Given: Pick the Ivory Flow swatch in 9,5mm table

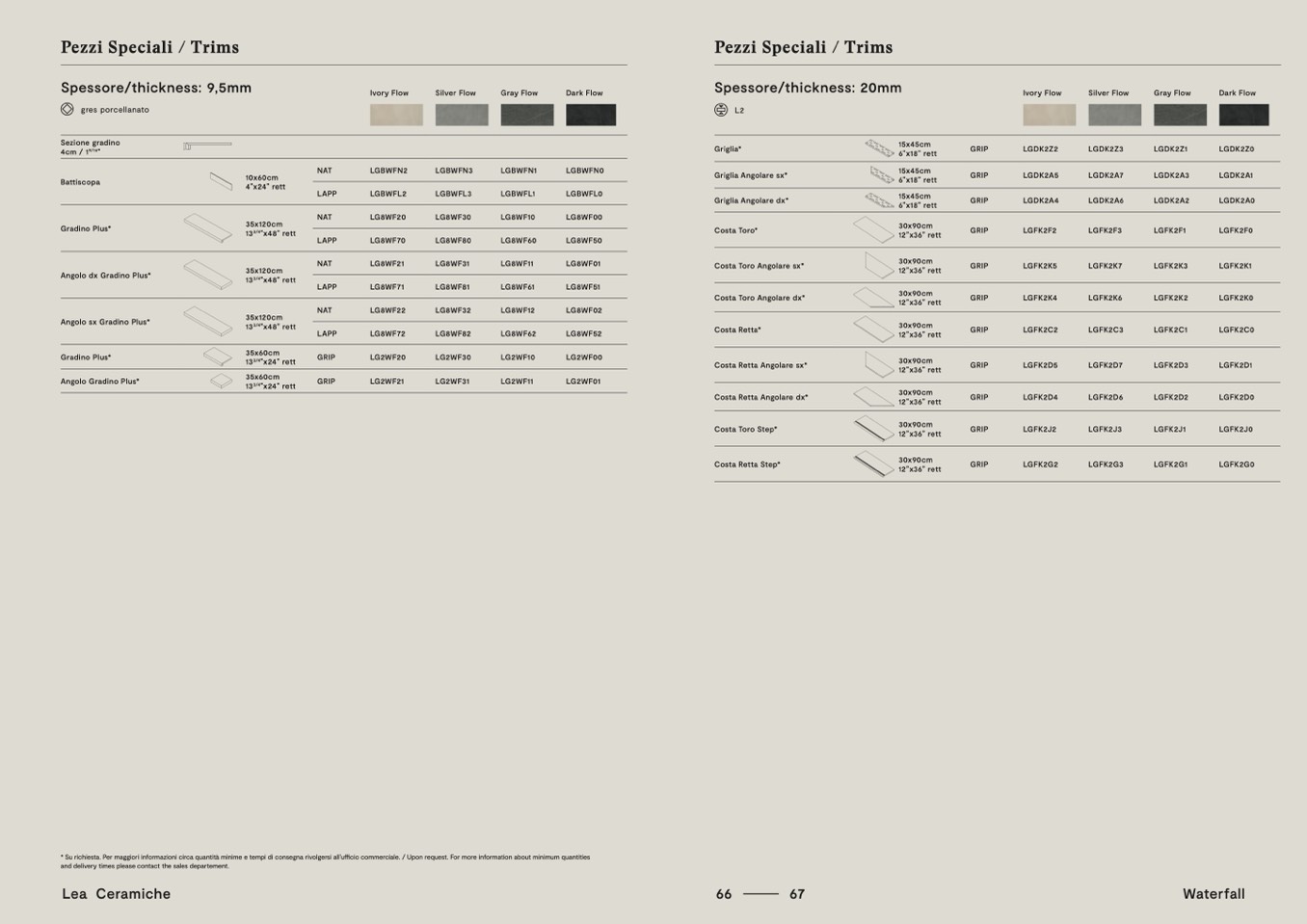Looking at the screenshot, I should coord(396,115).
